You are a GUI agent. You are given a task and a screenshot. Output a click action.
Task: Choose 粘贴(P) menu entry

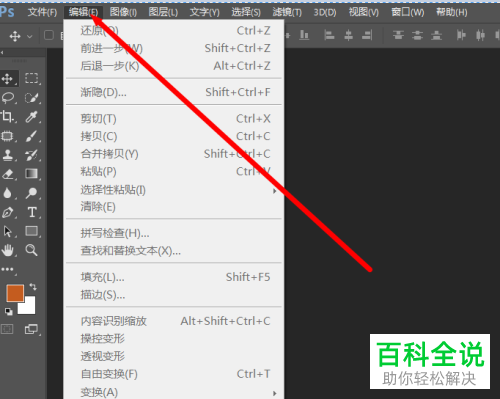[x=174, y=172]
